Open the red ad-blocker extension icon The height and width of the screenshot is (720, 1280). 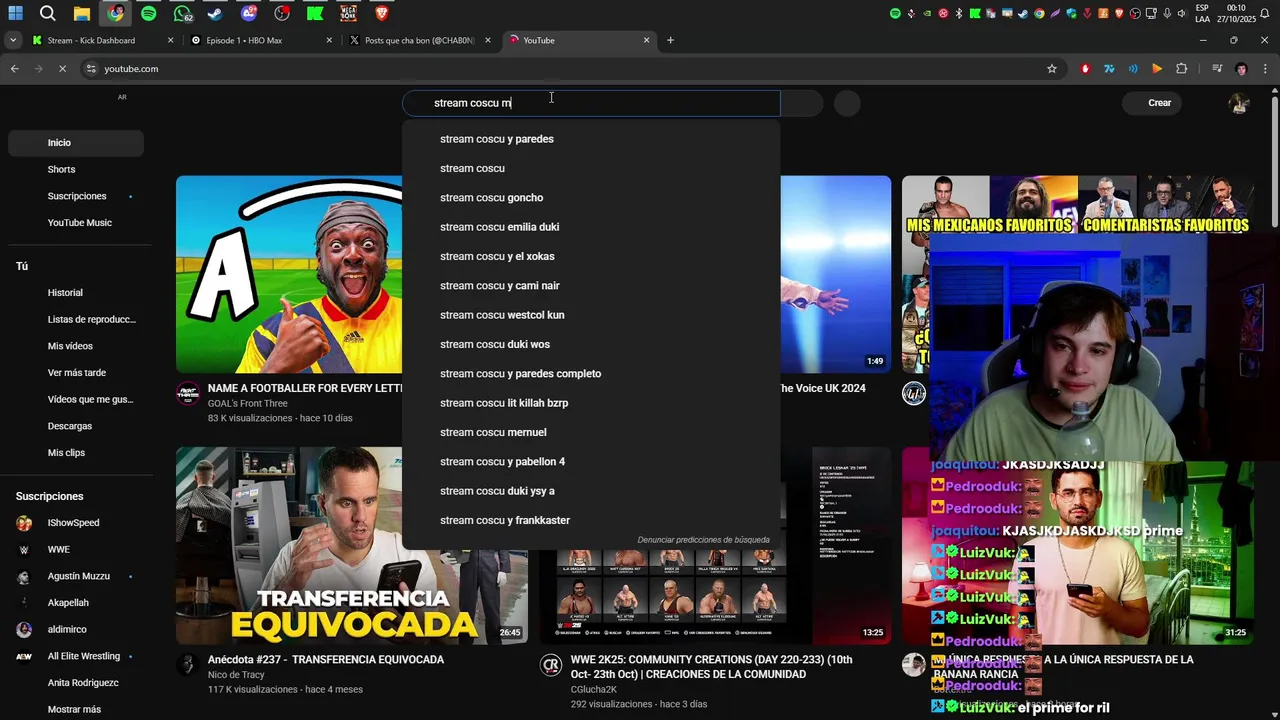pos(1085,69)
